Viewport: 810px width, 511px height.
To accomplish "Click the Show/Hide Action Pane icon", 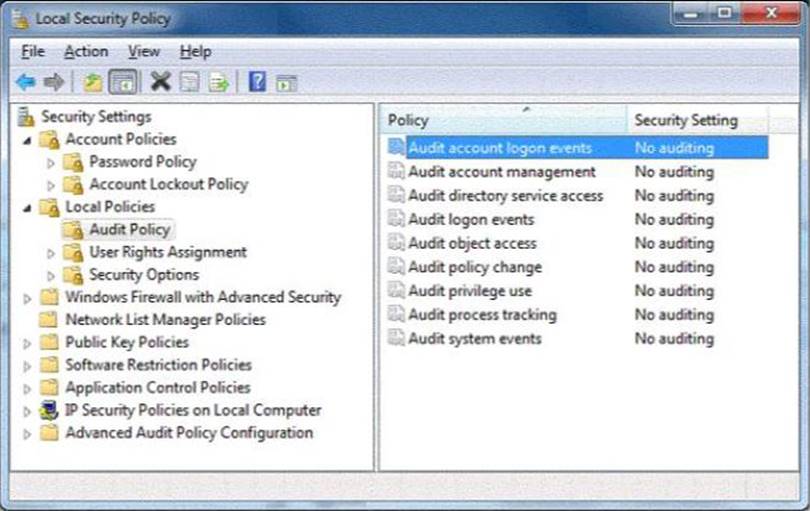I will (x=286, y=82).
